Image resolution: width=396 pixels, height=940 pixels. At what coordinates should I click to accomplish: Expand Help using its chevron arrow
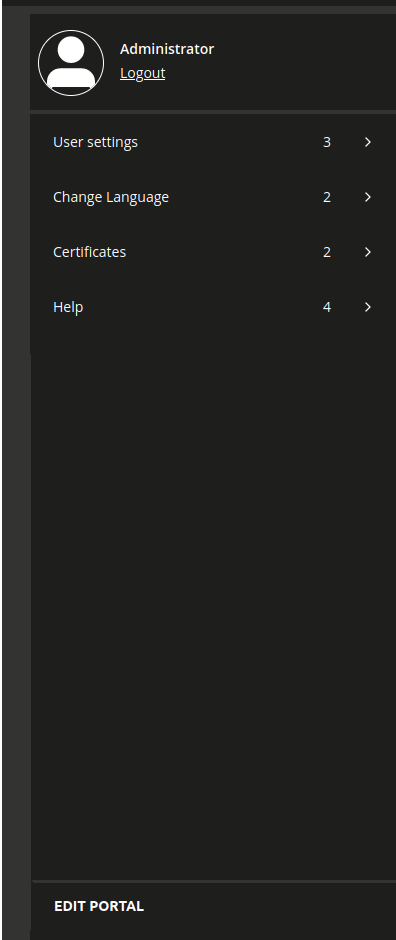(x=368, y=307)
